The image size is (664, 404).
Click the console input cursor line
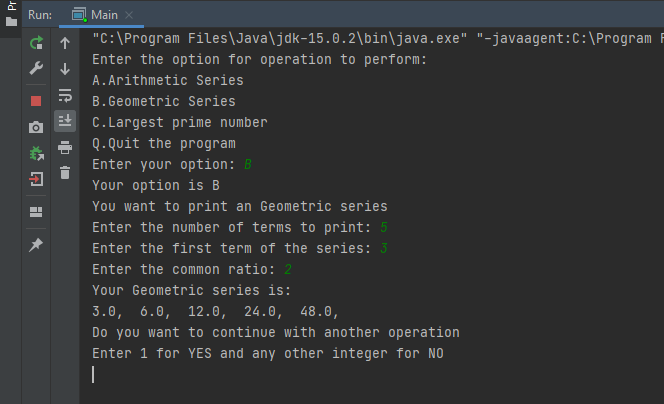[x=94, y=374]
